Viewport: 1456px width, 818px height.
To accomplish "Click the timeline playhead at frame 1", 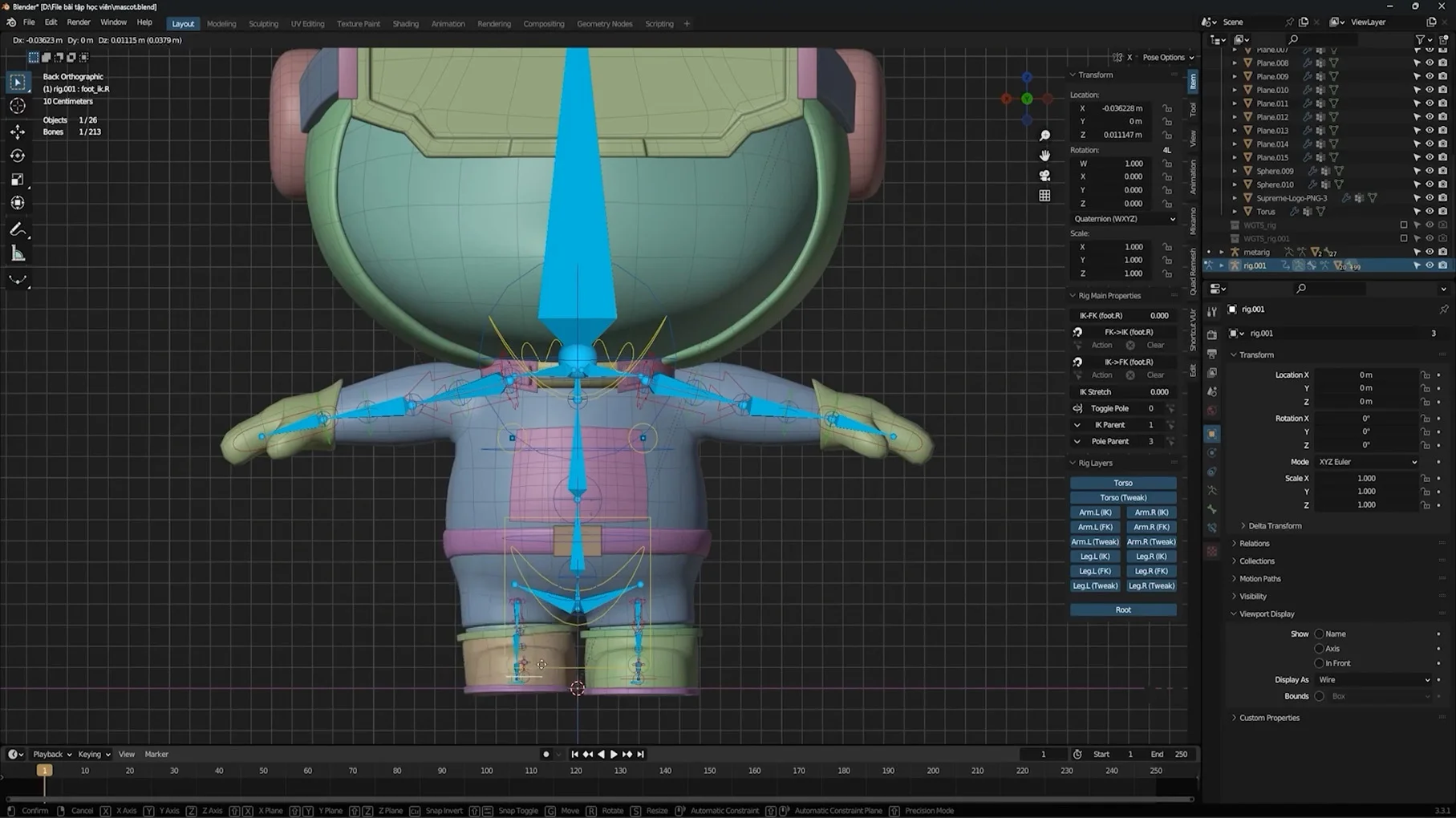I will coord(44,771).
